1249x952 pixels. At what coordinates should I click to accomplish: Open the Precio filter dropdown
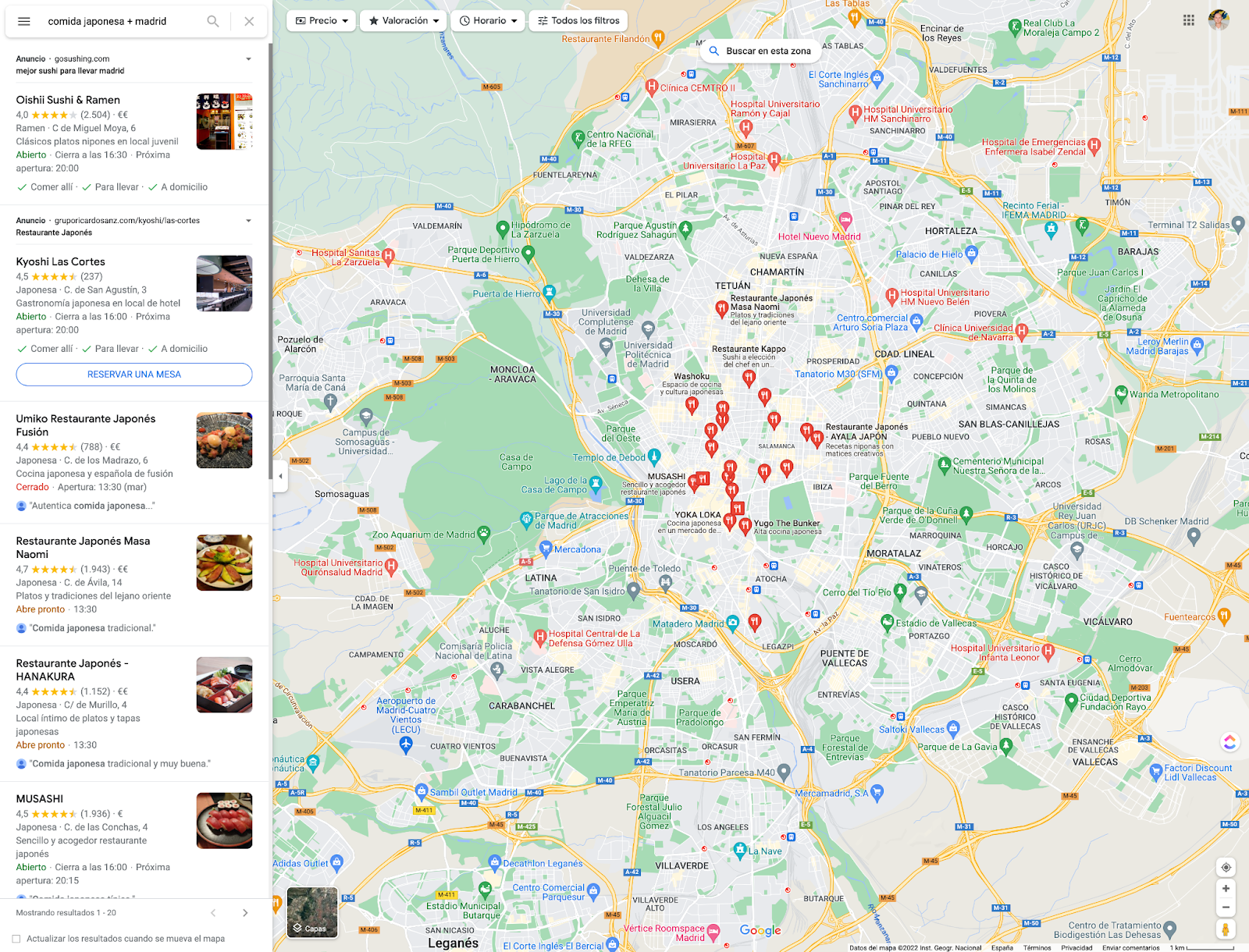322,21
